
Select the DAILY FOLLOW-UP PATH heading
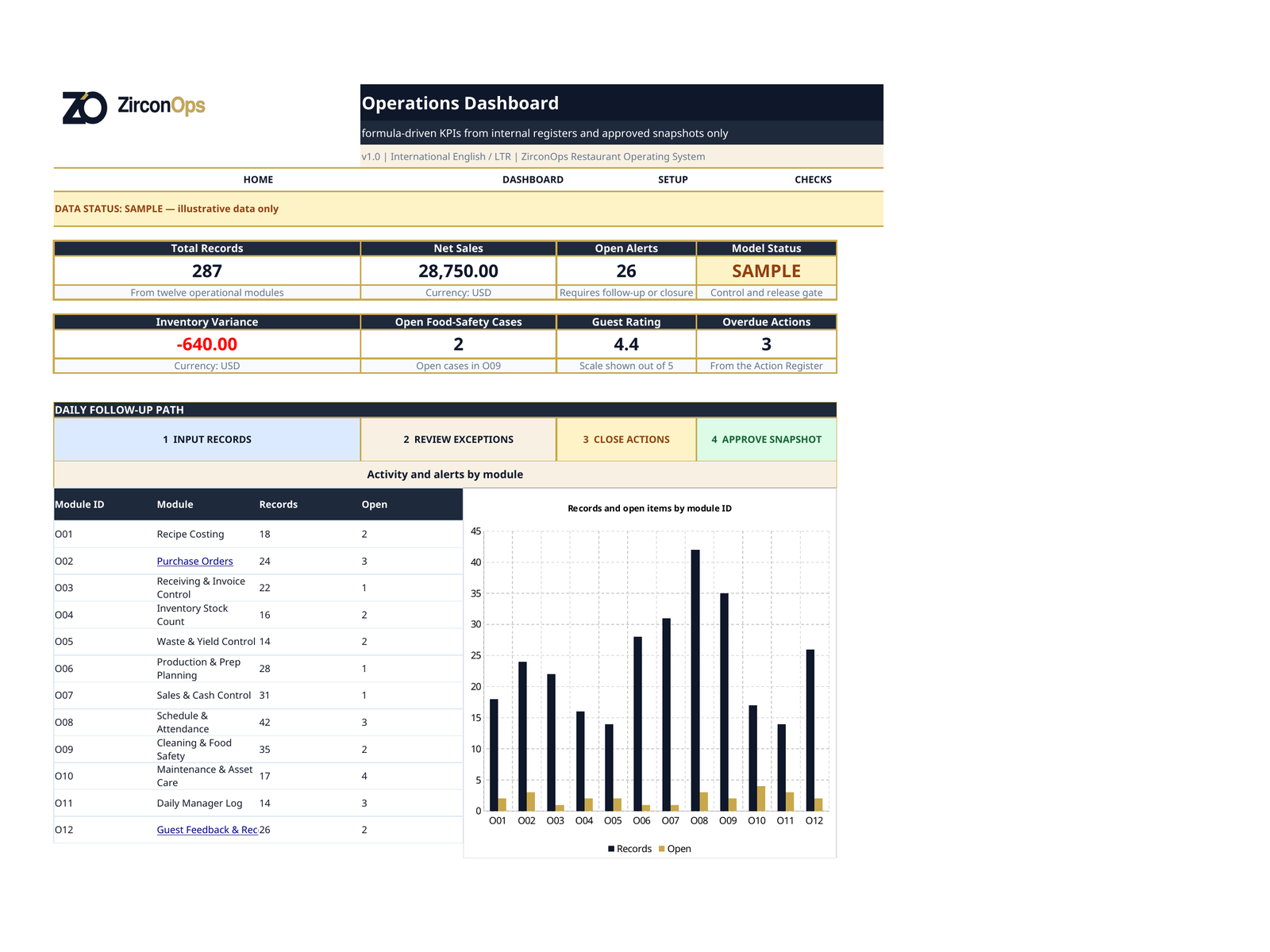119,410
